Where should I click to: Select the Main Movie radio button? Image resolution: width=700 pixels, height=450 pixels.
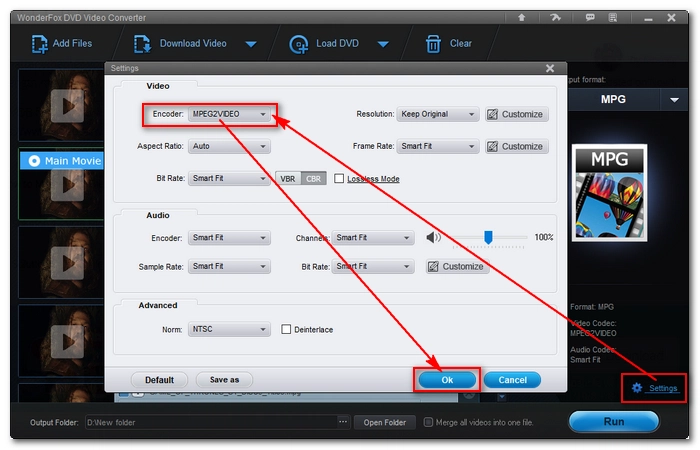(x=34, y=161)
